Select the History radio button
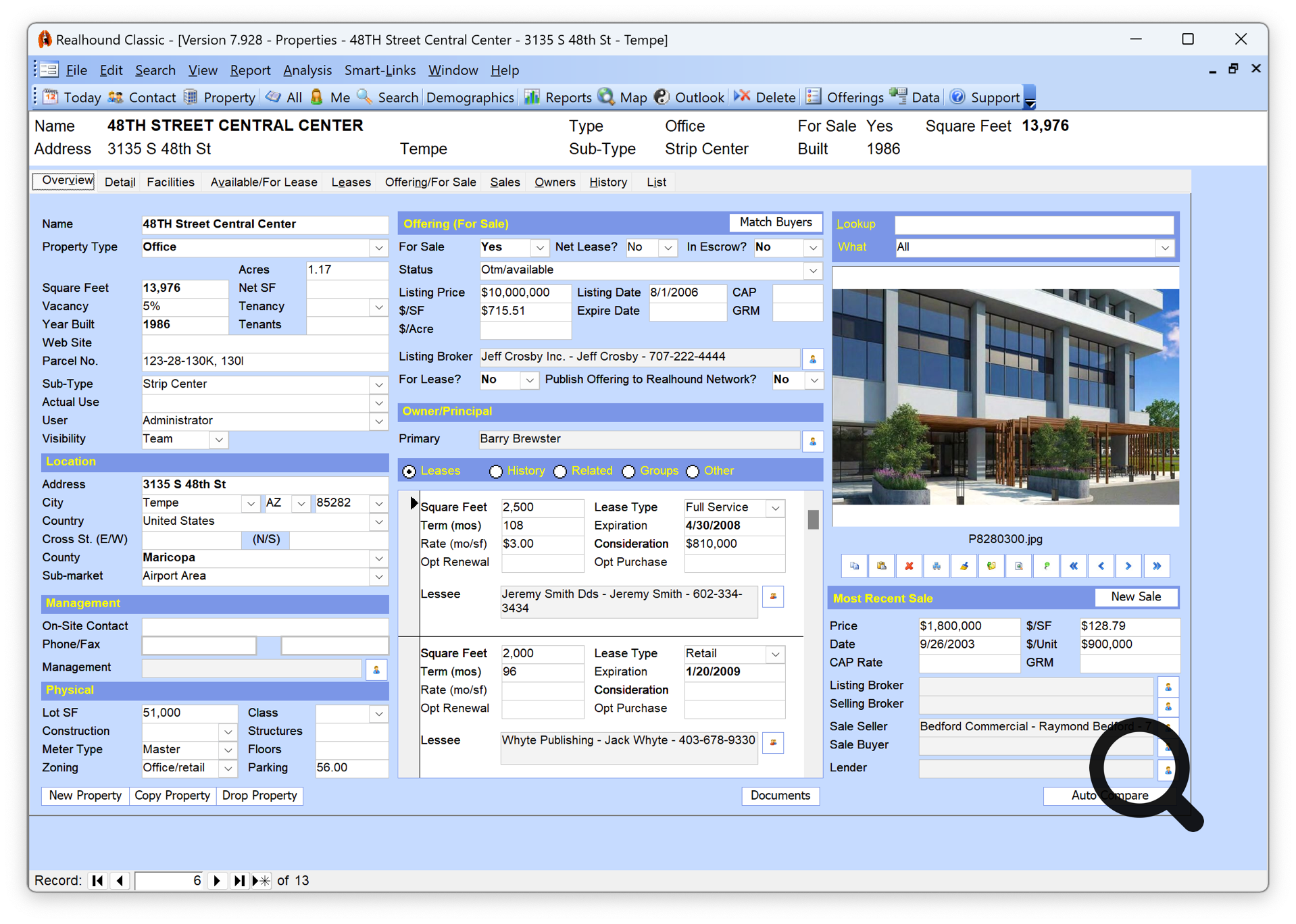 click(496, 471)
